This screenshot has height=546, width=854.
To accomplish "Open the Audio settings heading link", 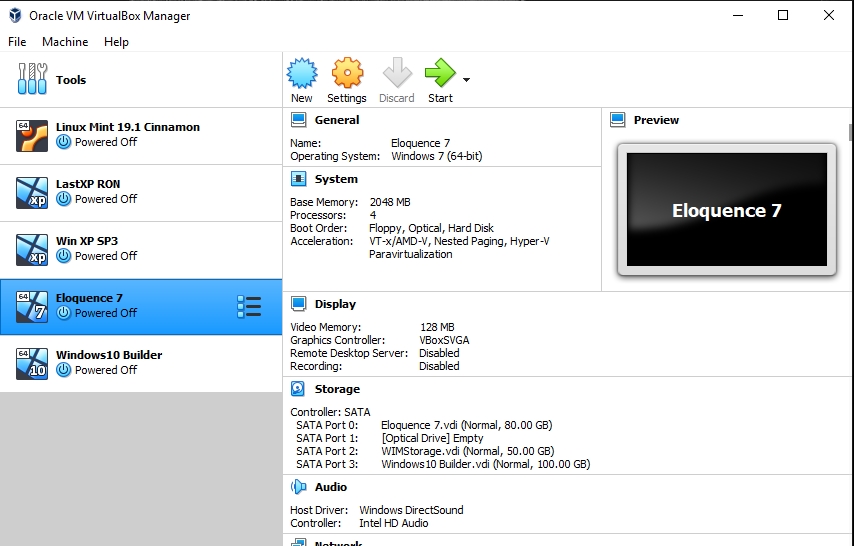I will [x=331, y=487].
